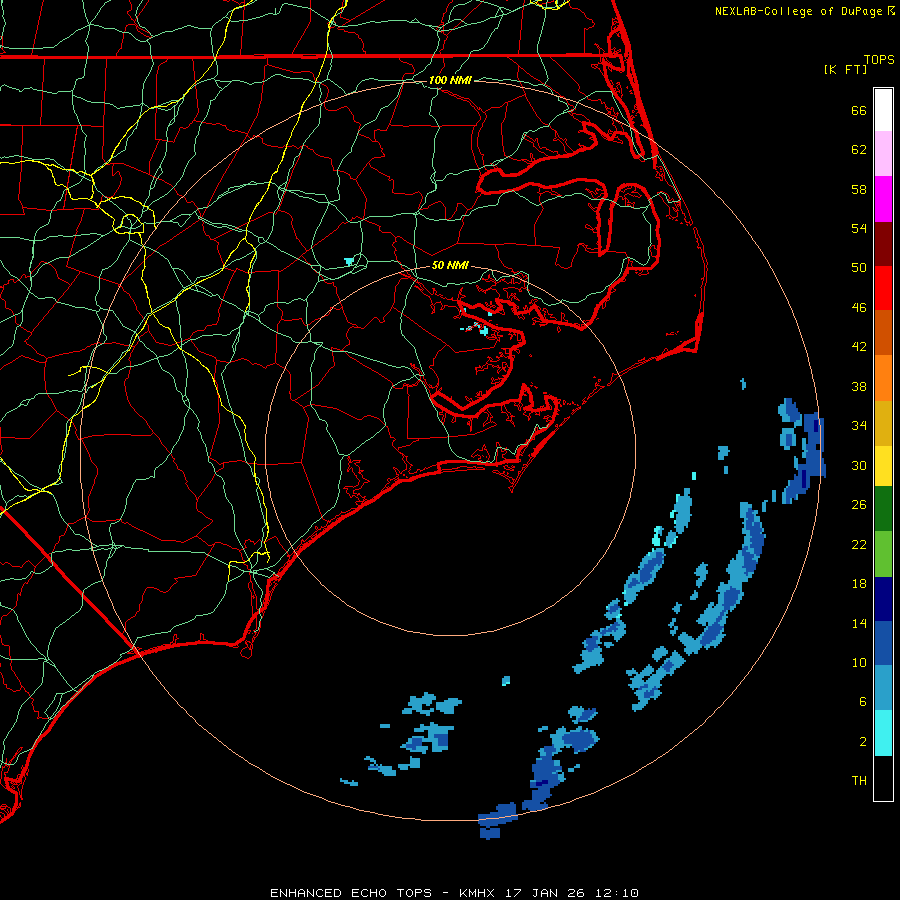The image size is (900, 900).
Task: Click the NEXLAB-College of DuPage text
Action: click(x=798, y=11)
